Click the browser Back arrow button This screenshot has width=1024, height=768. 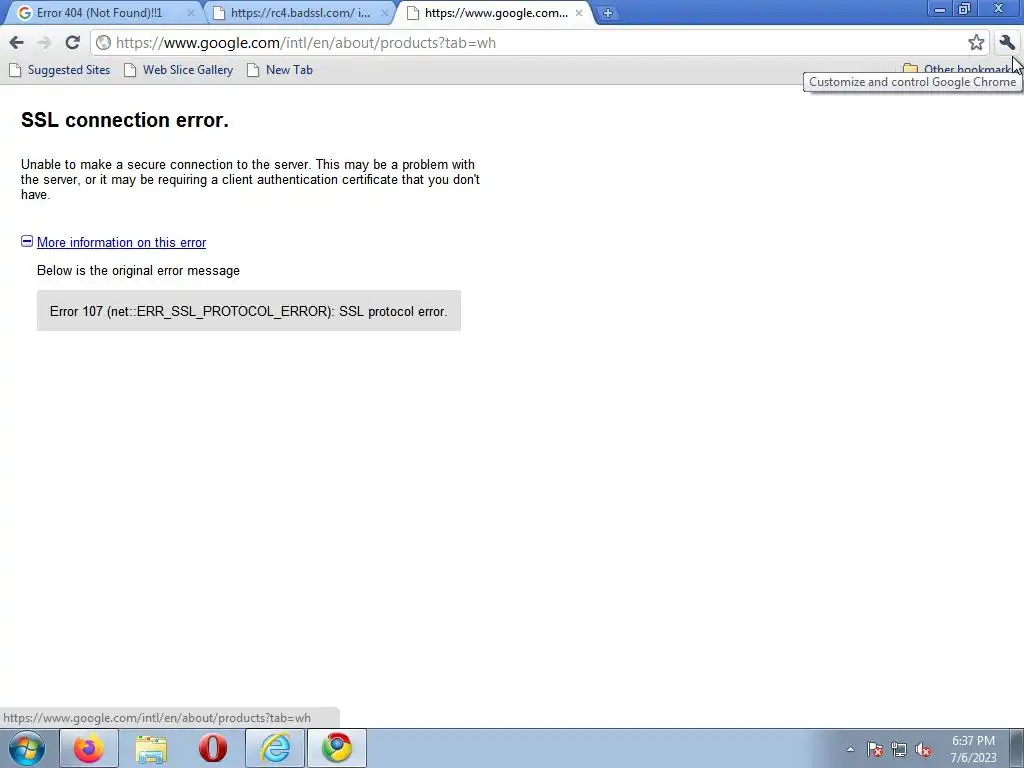click(x=16, y=43)
